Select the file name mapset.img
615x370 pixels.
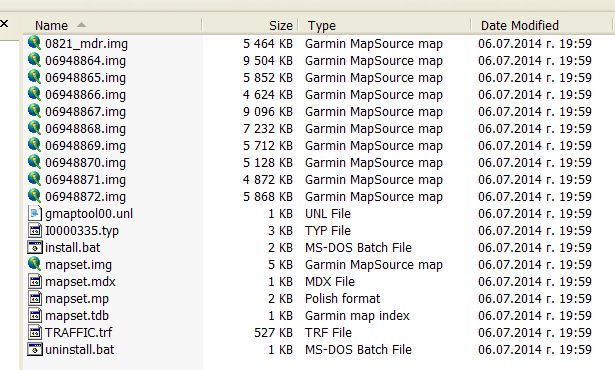(78, 265)
